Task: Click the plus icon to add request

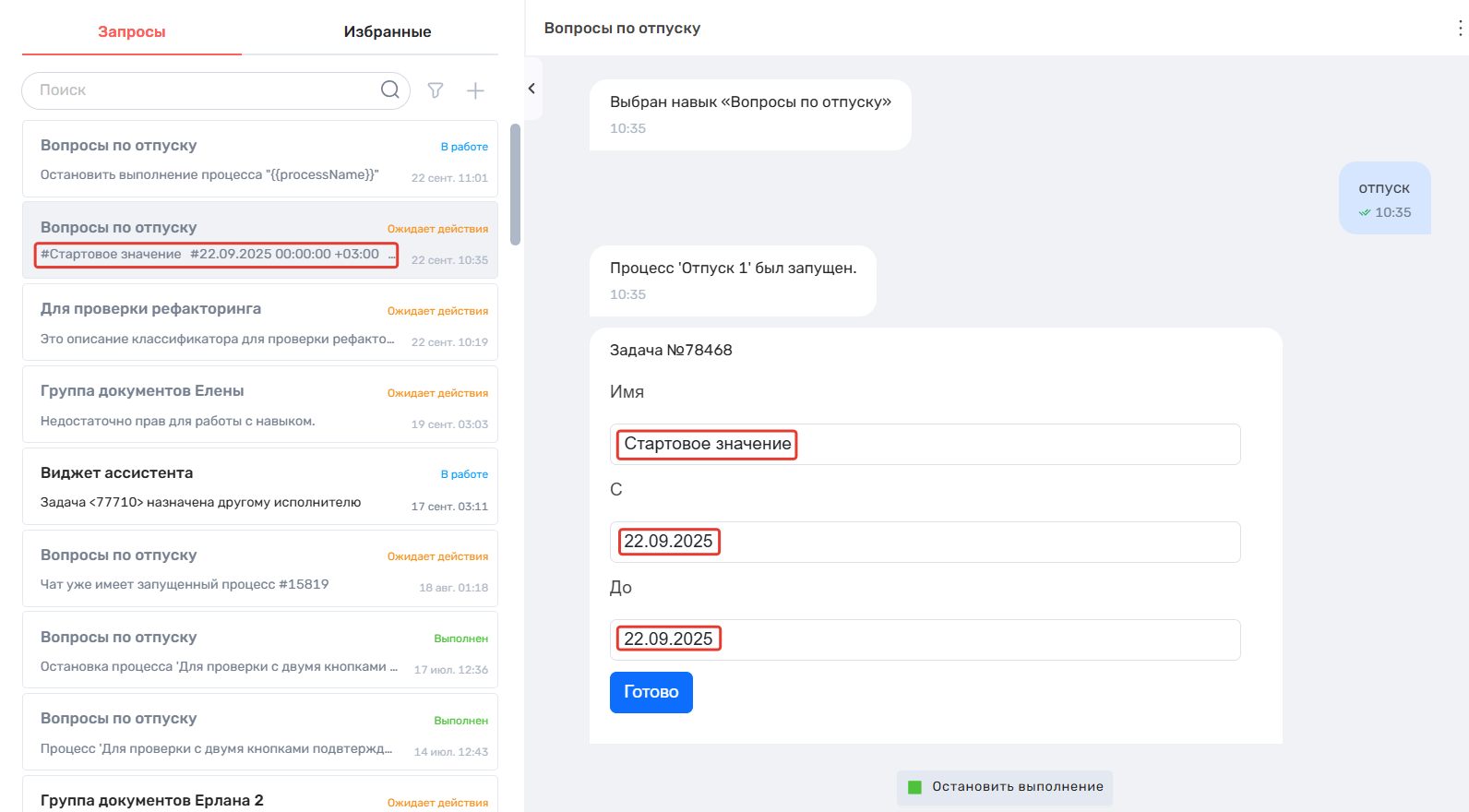Action: pos(475,90)
